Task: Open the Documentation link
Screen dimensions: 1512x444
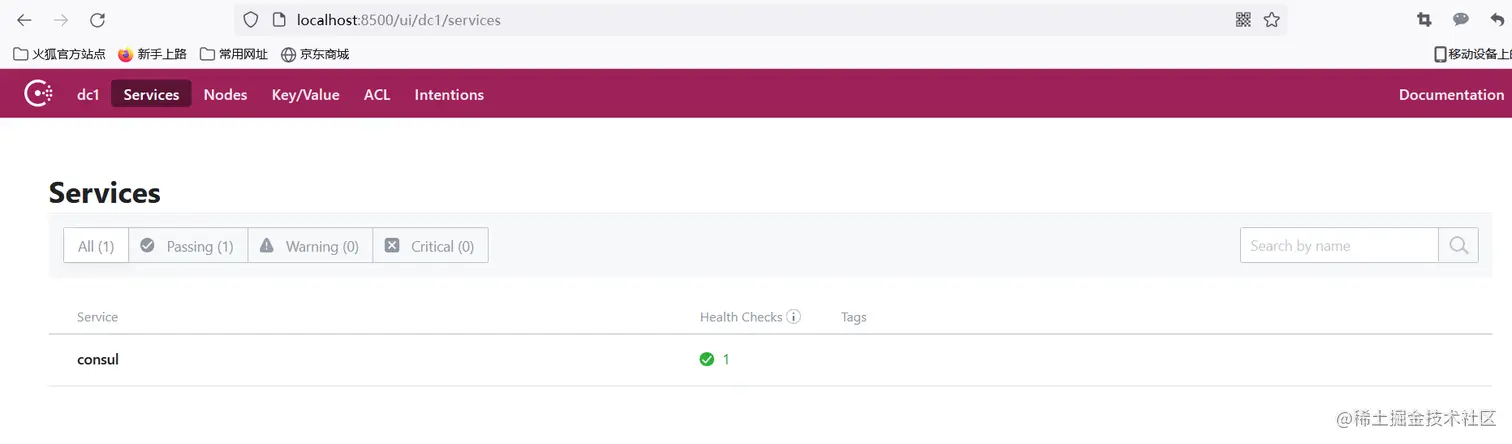Action: click(x=1450, y=95)
